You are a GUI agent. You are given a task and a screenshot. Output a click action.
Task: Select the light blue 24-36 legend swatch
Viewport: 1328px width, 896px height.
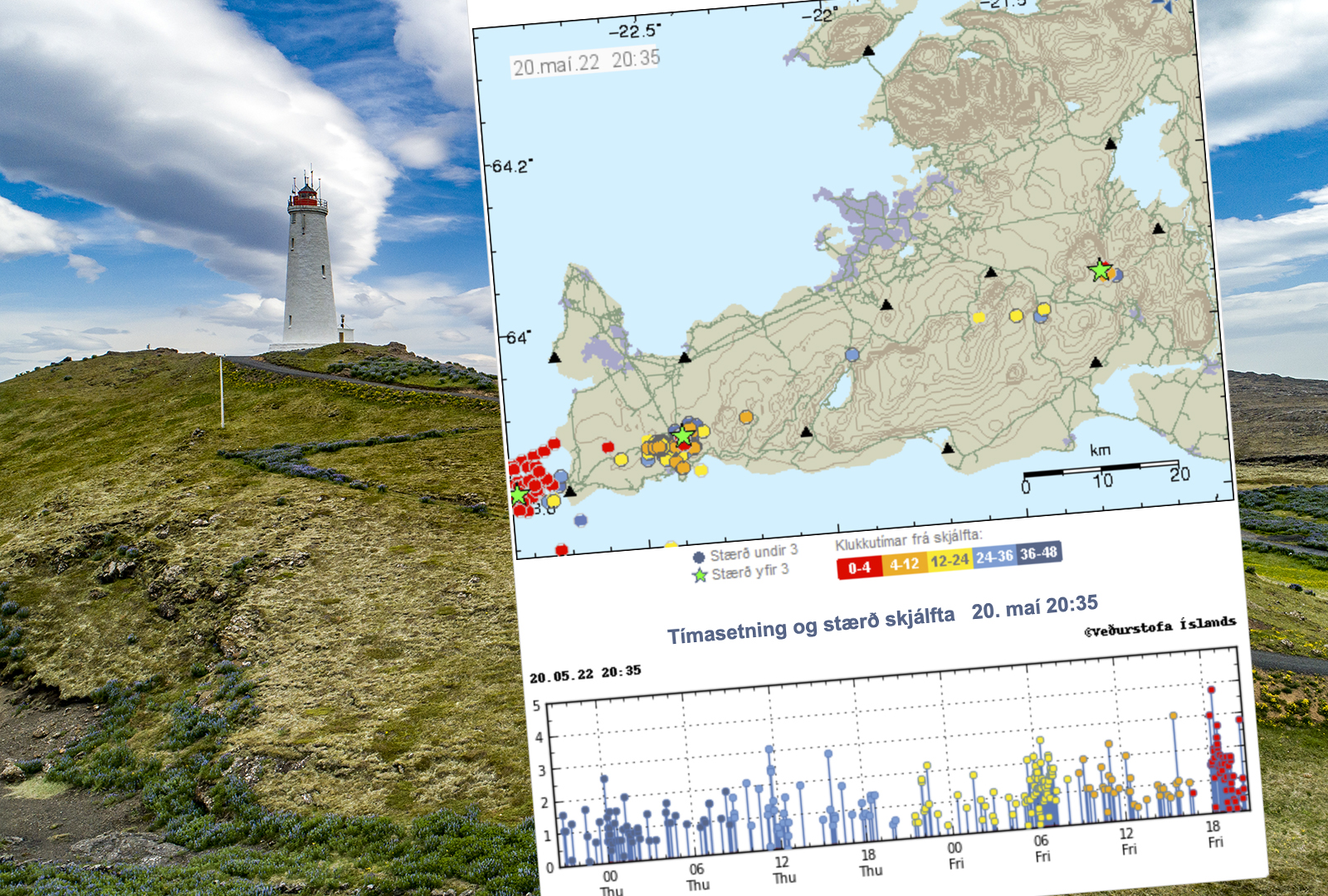click(x=994, y=557)
